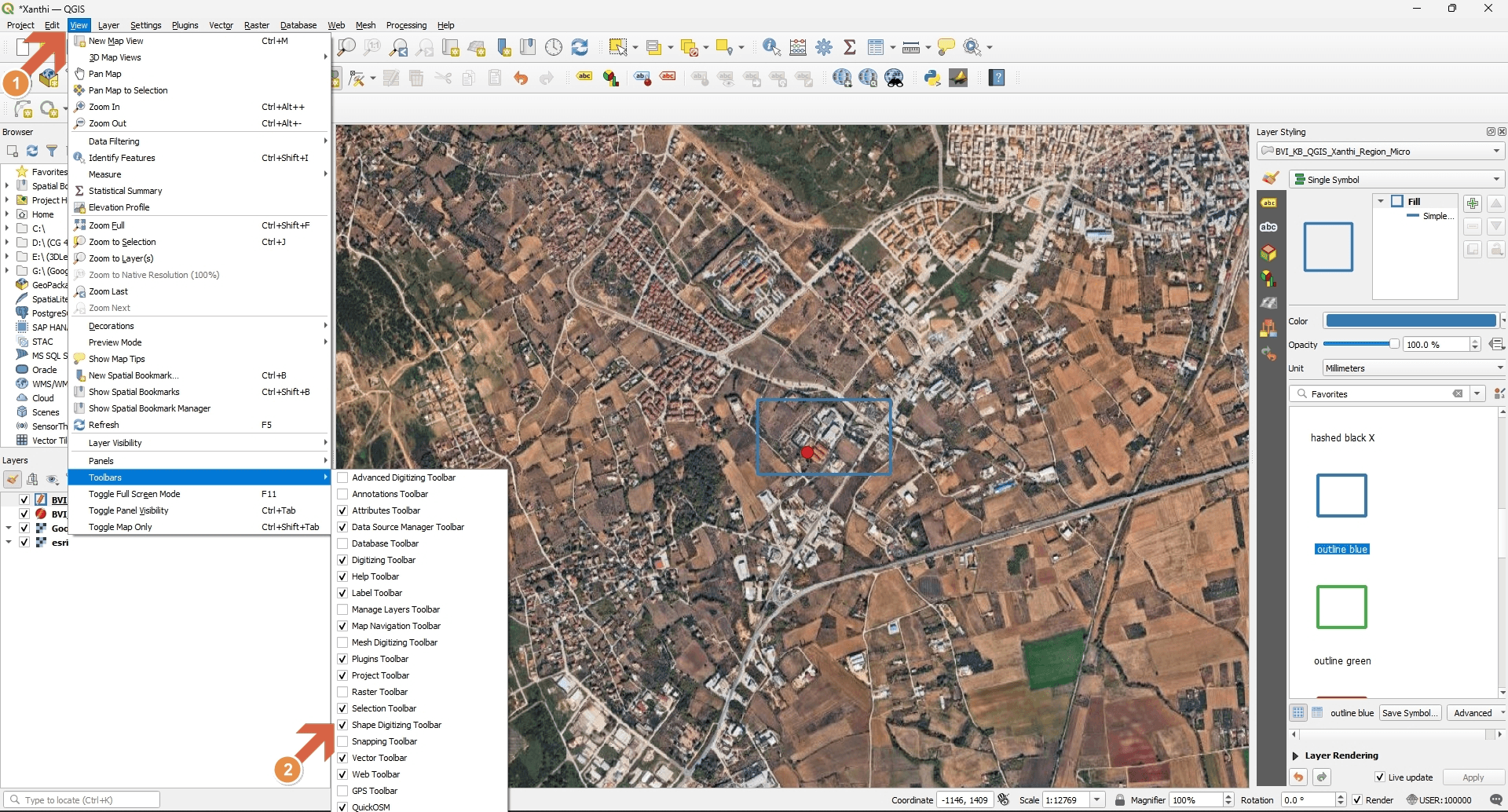Click the Type to locate search field
This screenshot has height=812, width=1508.
point(83,800)
